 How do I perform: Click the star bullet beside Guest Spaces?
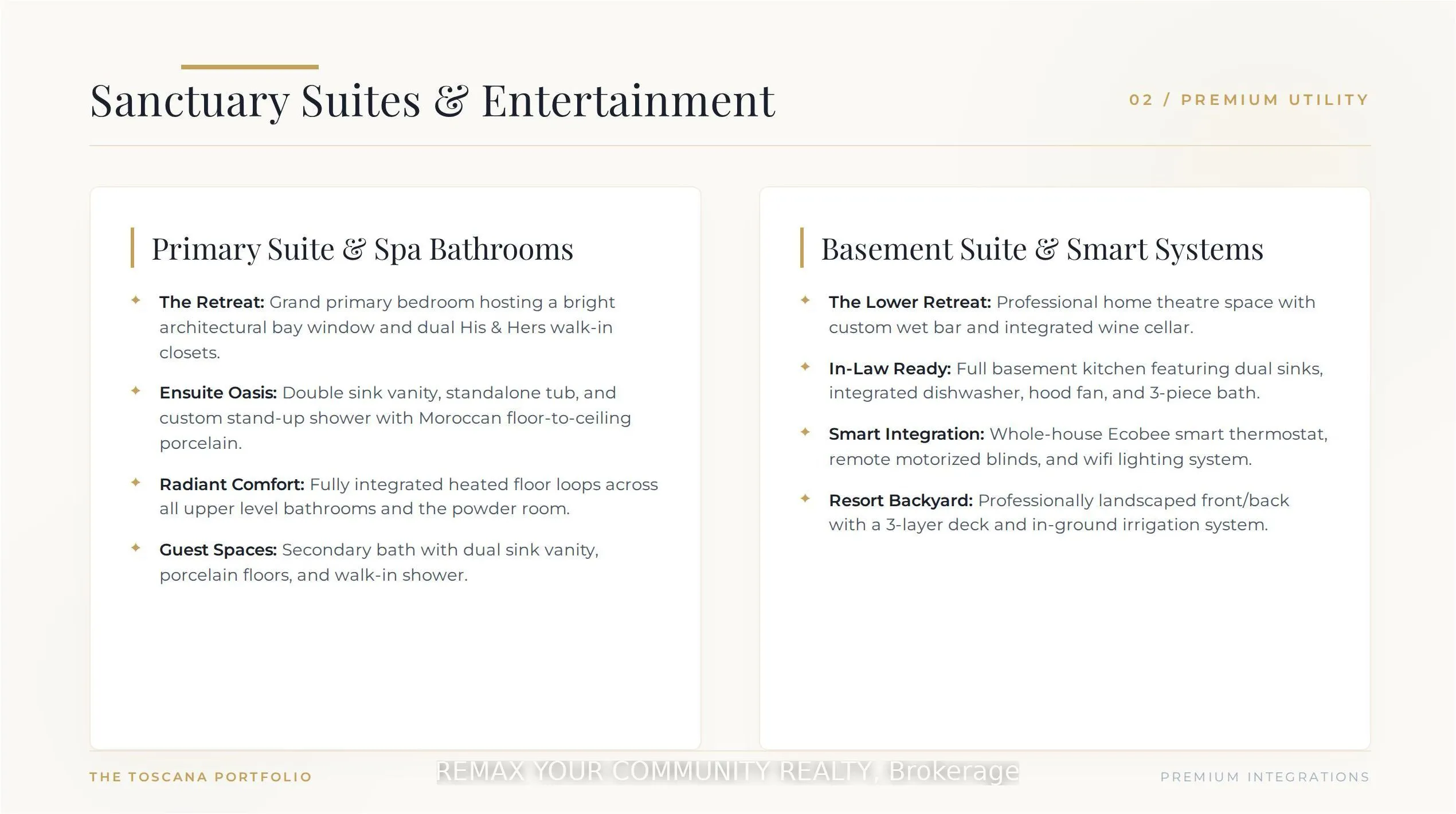pos(136,547)
